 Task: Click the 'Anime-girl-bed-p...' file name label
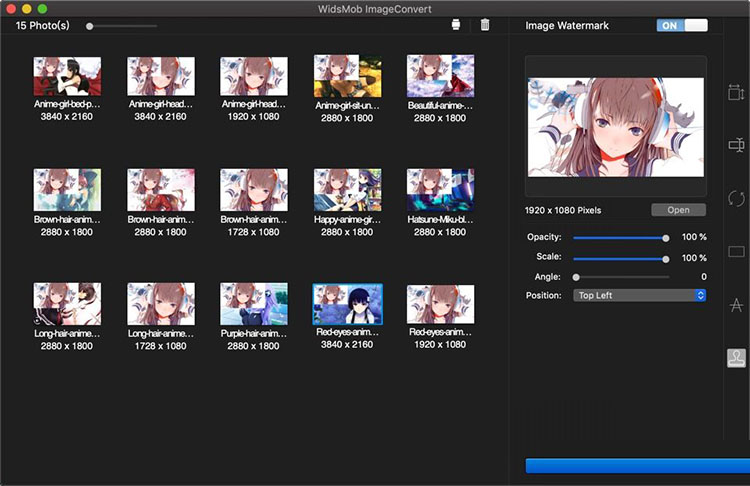(67, 104)
